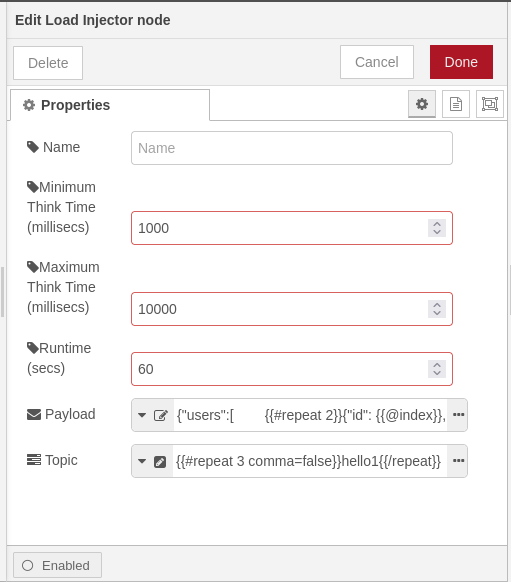Screen dimensions: 511x582
Task: Expand Payload editor with ellipsis button
Action: coord(458,415)
